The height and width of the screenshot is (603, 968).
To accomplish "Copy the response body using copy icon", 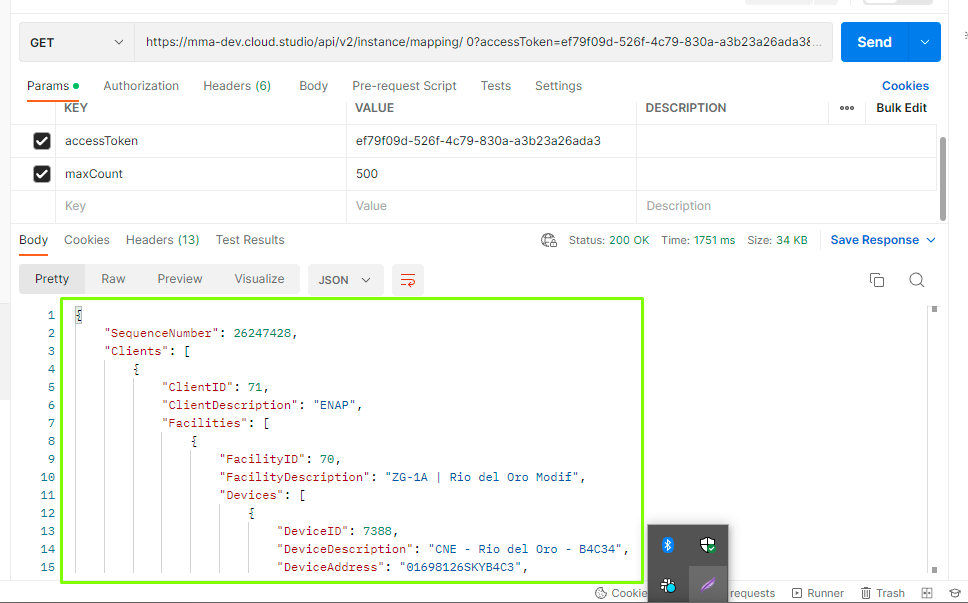I will [877, 280].
